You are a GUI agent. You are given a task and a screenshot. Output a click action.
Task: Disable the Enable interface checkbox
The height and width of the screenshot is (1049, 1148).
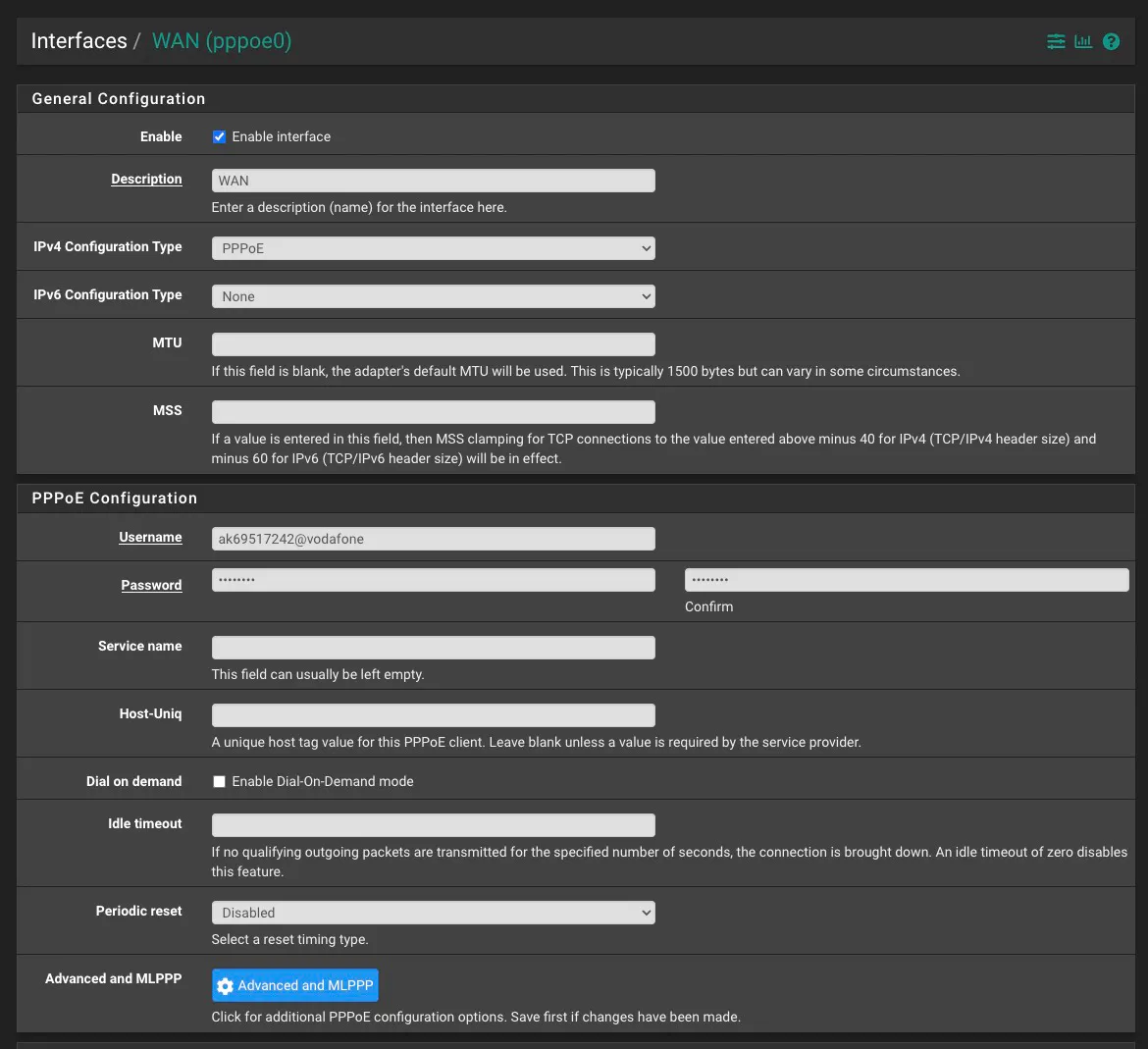click(219, 136)
